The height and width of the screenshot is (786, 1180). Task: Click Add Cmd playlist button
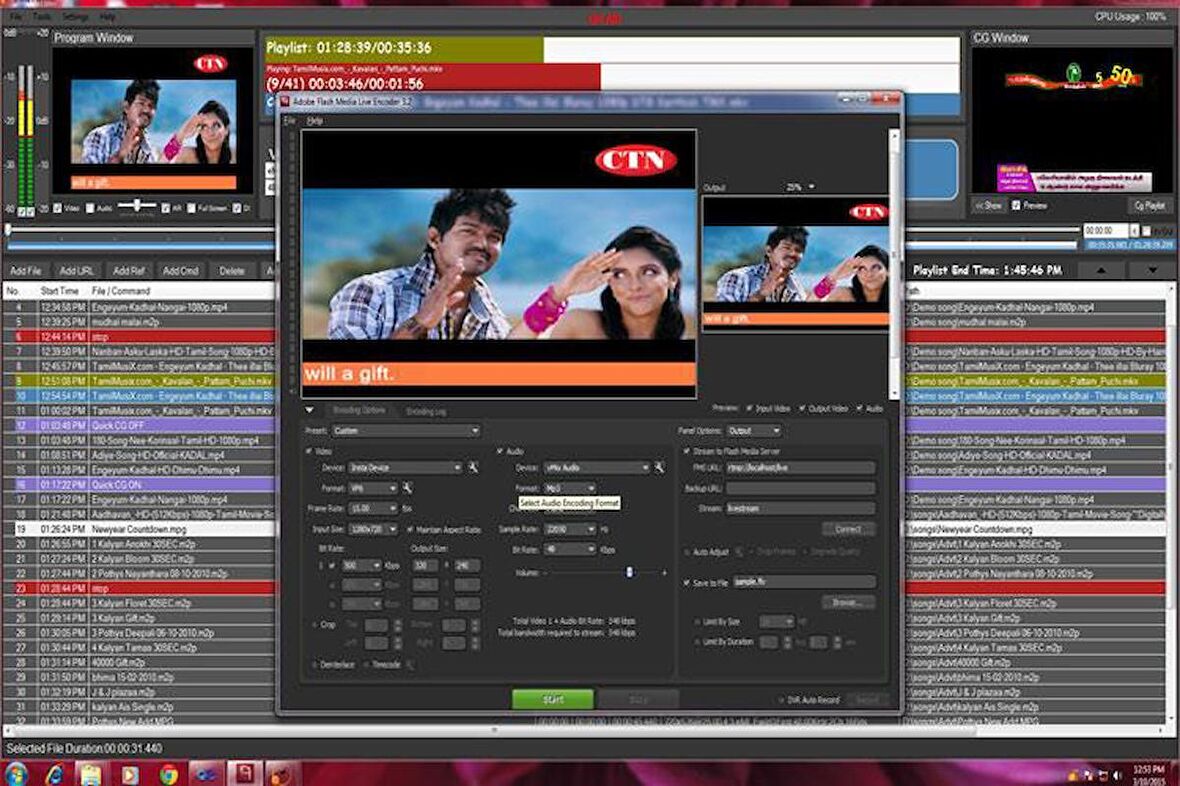click(181, 270)
